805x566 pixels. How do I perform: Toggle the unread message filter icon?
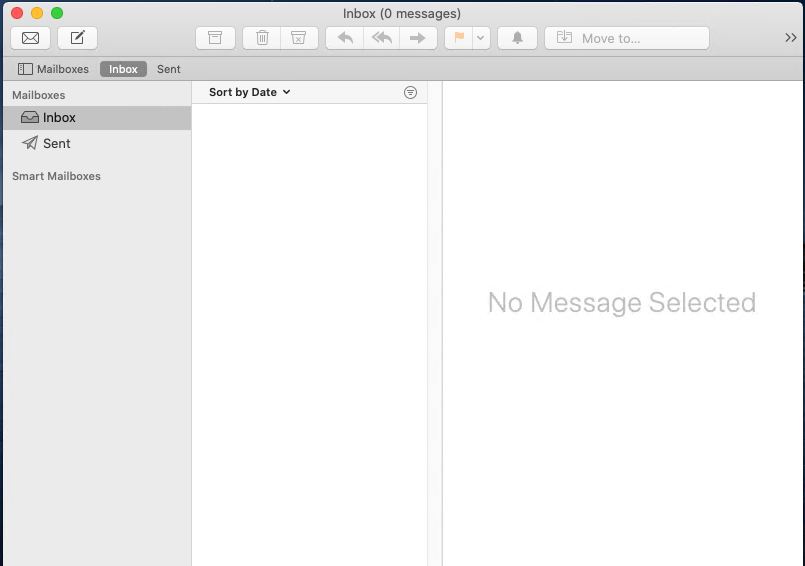[x=410, y=92]
